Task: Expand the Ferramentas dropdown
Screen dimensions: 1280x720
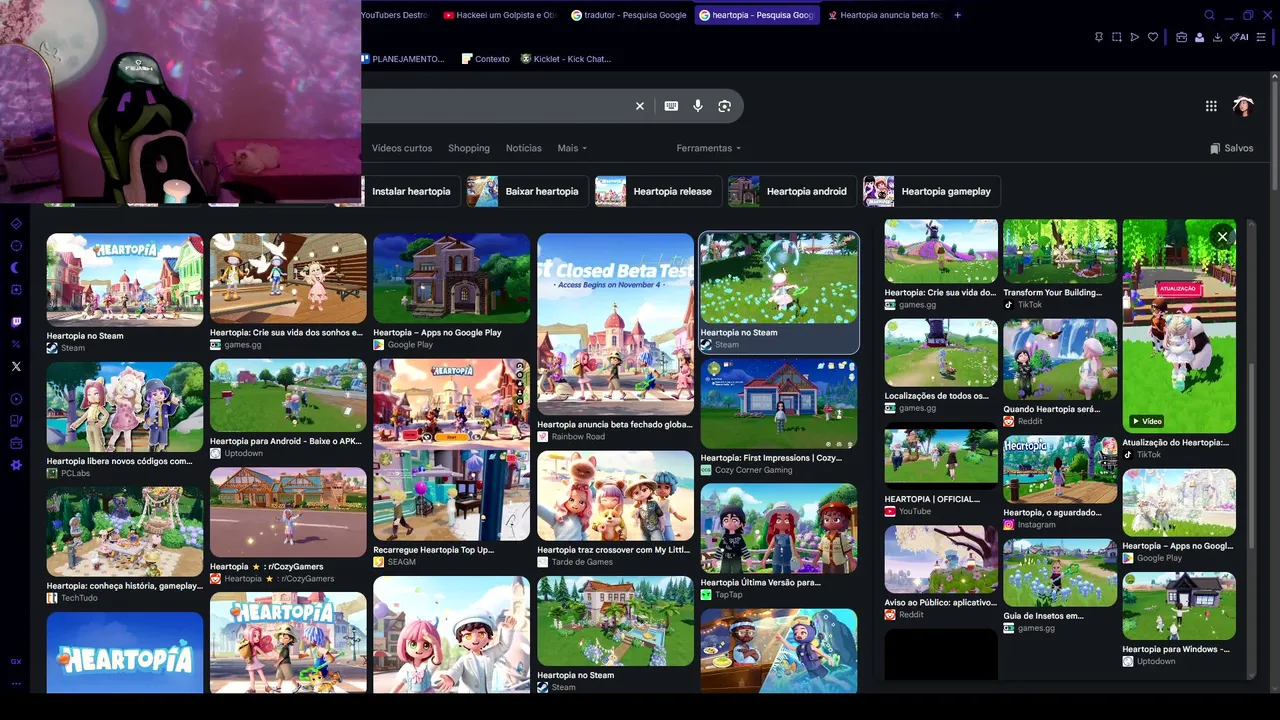Action: point(709,148)
